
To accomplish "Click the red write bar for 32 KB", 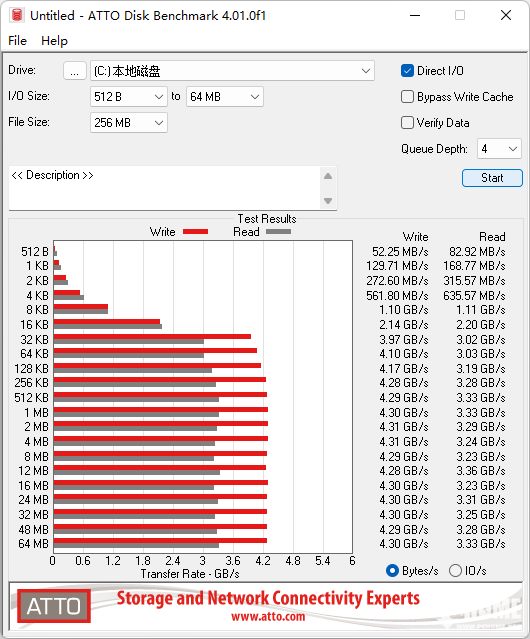I will [152, 336].
